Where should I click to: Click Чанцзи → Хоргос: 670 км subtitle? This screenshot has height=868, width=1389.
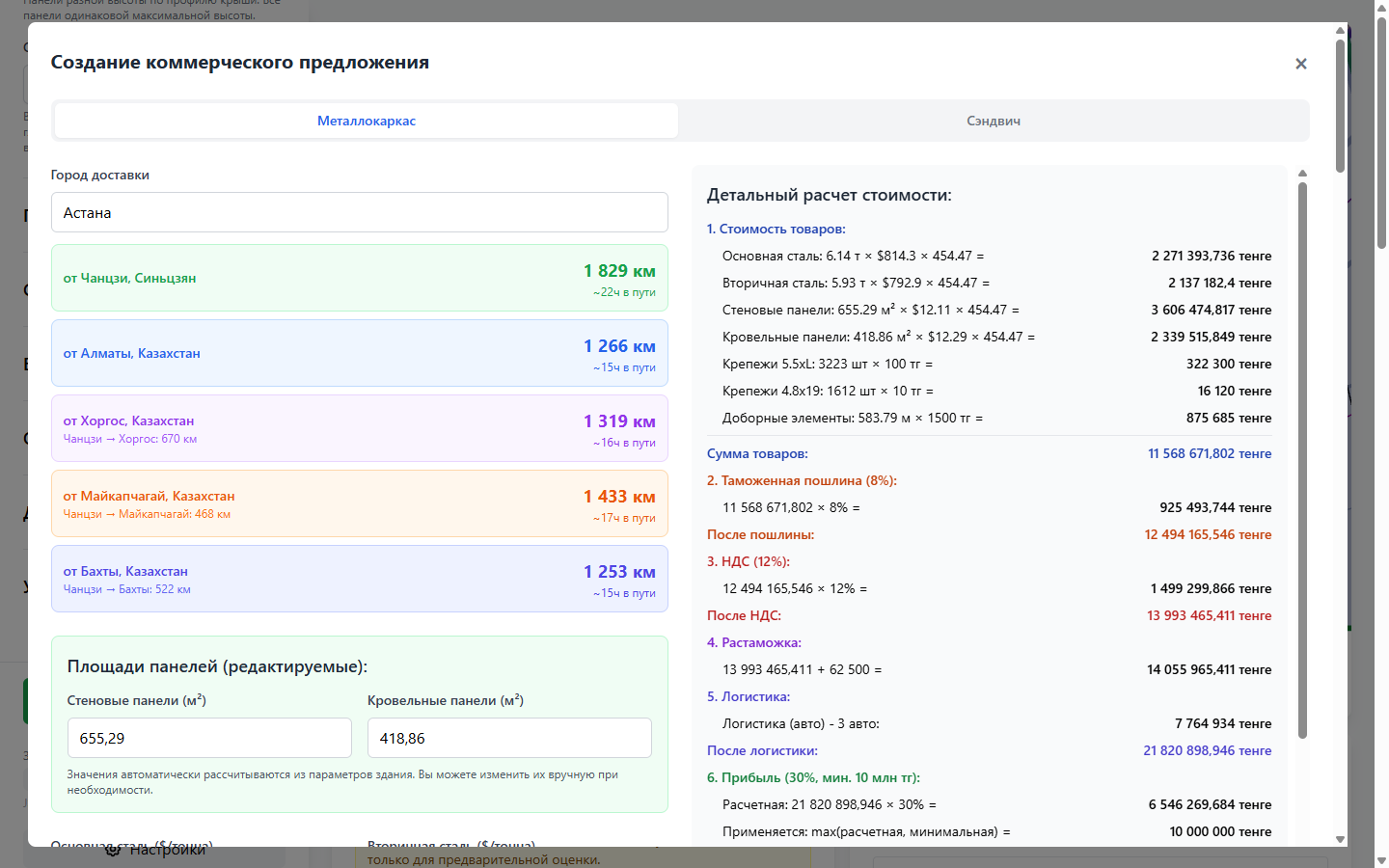click(x=130, y=439)
